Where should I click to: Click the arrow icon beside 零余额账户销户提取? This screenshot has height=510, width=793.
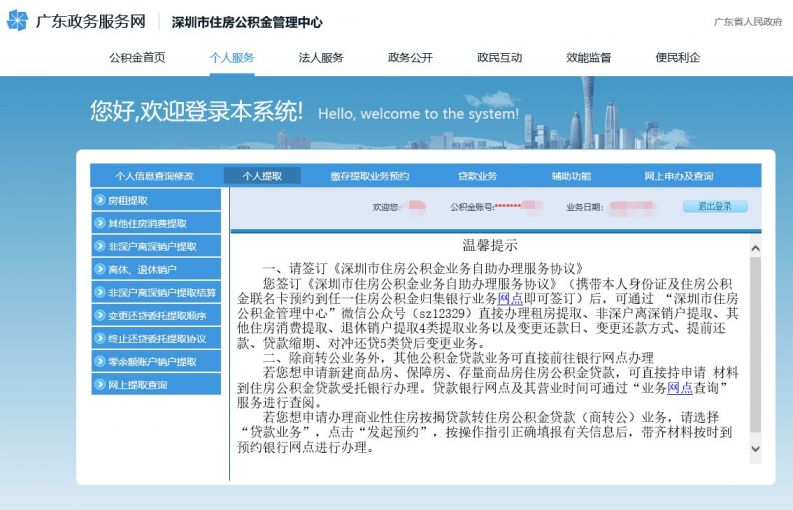[x=100, y=361]
